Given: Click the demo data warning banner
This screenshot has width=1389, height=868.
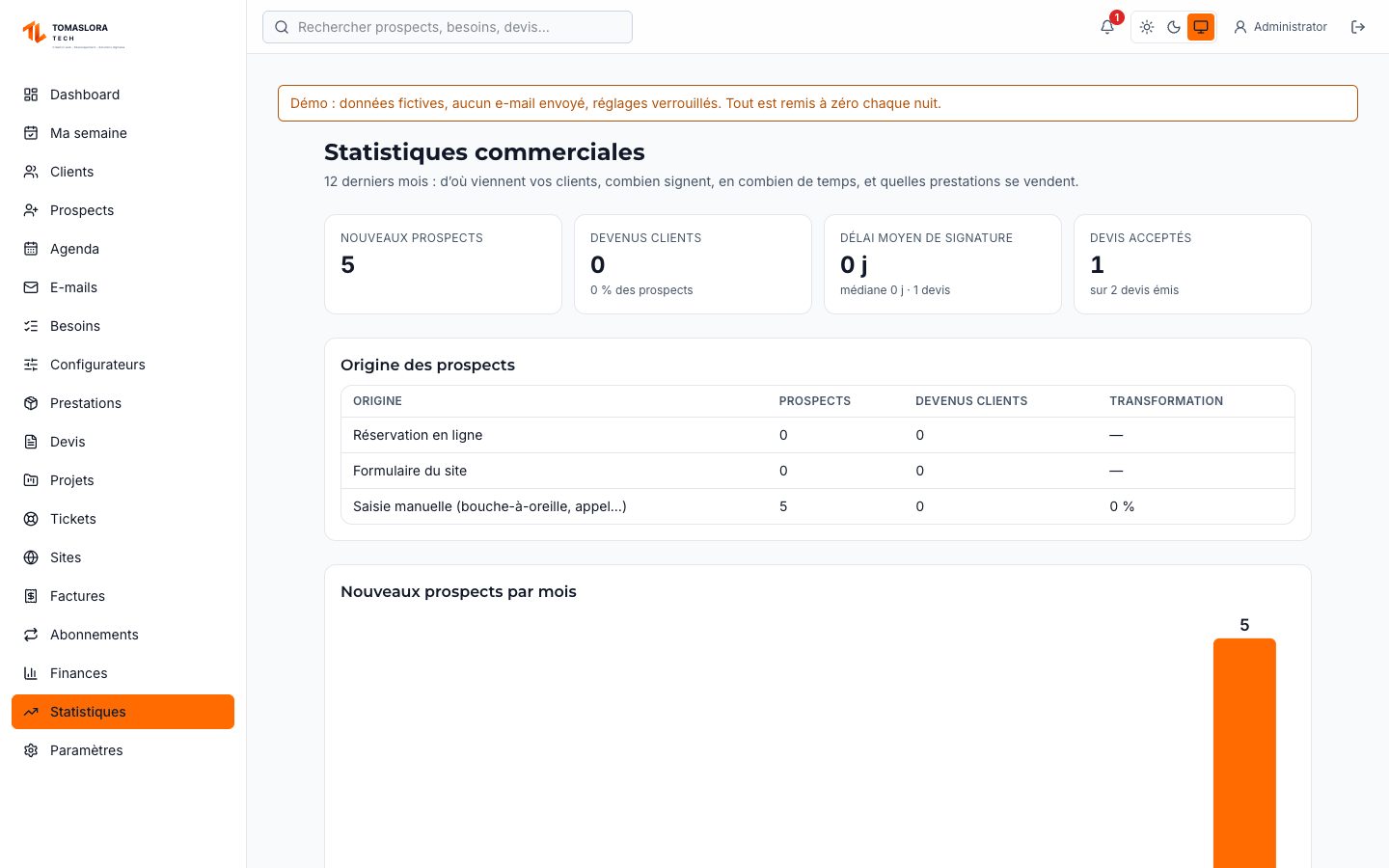Looking at the screenshot, I should (818, 103).
